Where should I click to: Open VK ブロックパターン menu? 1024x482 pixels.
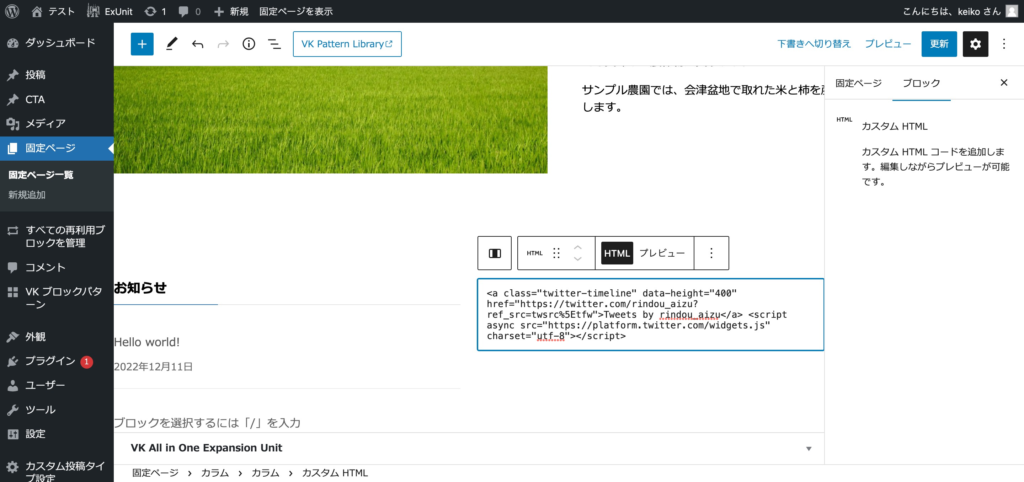click(x=57, y=298)
